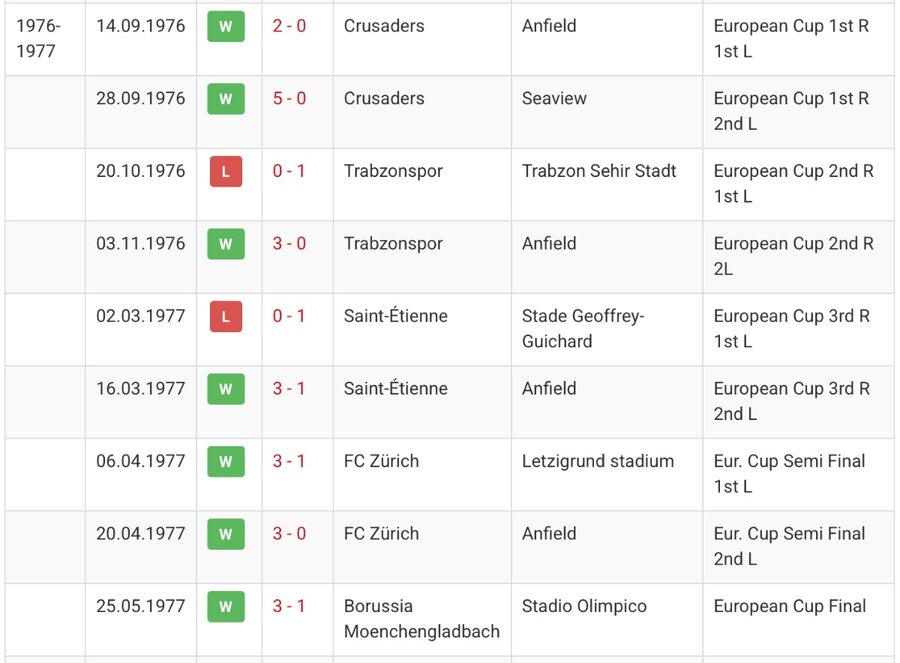
Task: Click the W badge for 28.09.1976 match
Action: click(x=226, y=99)
